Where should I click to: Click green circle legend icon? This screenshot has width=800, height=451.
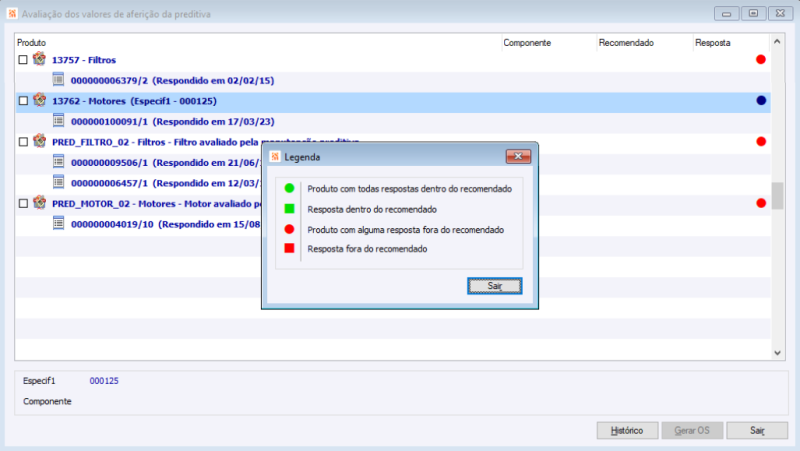(x=289, y=188)
